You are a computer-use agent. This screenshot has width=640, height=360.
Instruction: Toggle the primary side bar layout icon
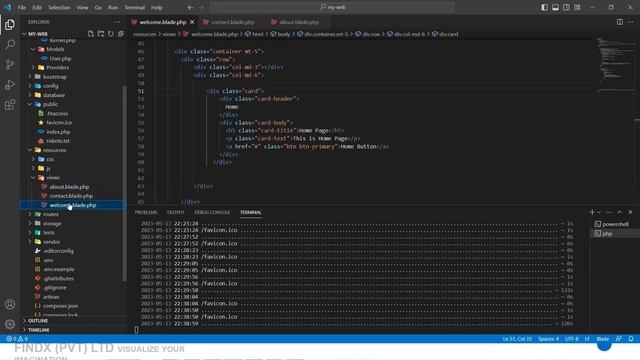pyautogui.click(x=544, y=7)
